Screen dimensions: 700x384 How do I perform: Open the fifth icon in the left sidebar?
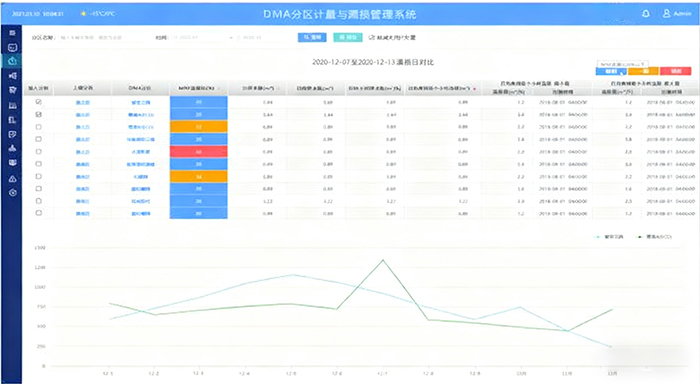[x=12, y=90]
